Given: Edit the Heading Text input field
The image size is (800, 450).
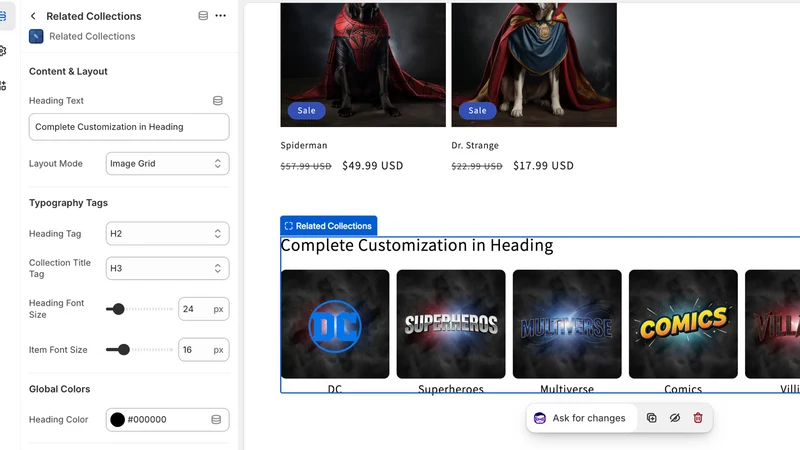Looking at the screenshot, I should pos(129,127).
